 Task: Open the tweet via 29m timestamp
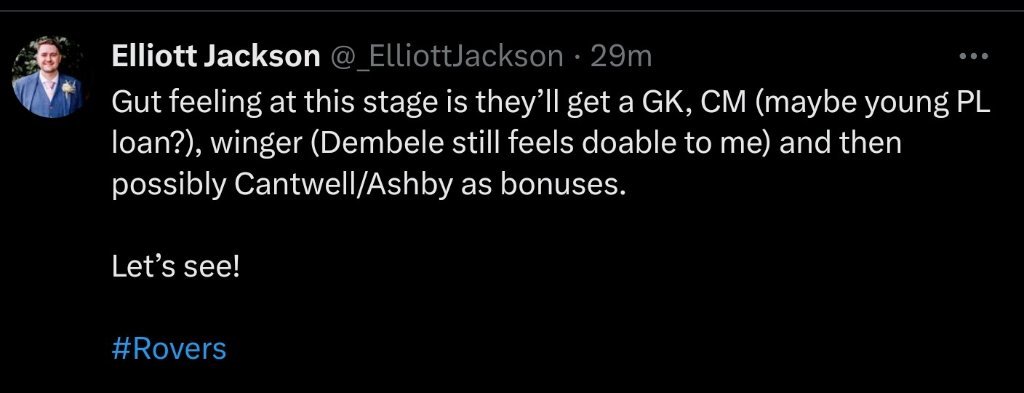pyautogui.click(x=620, y=57)
